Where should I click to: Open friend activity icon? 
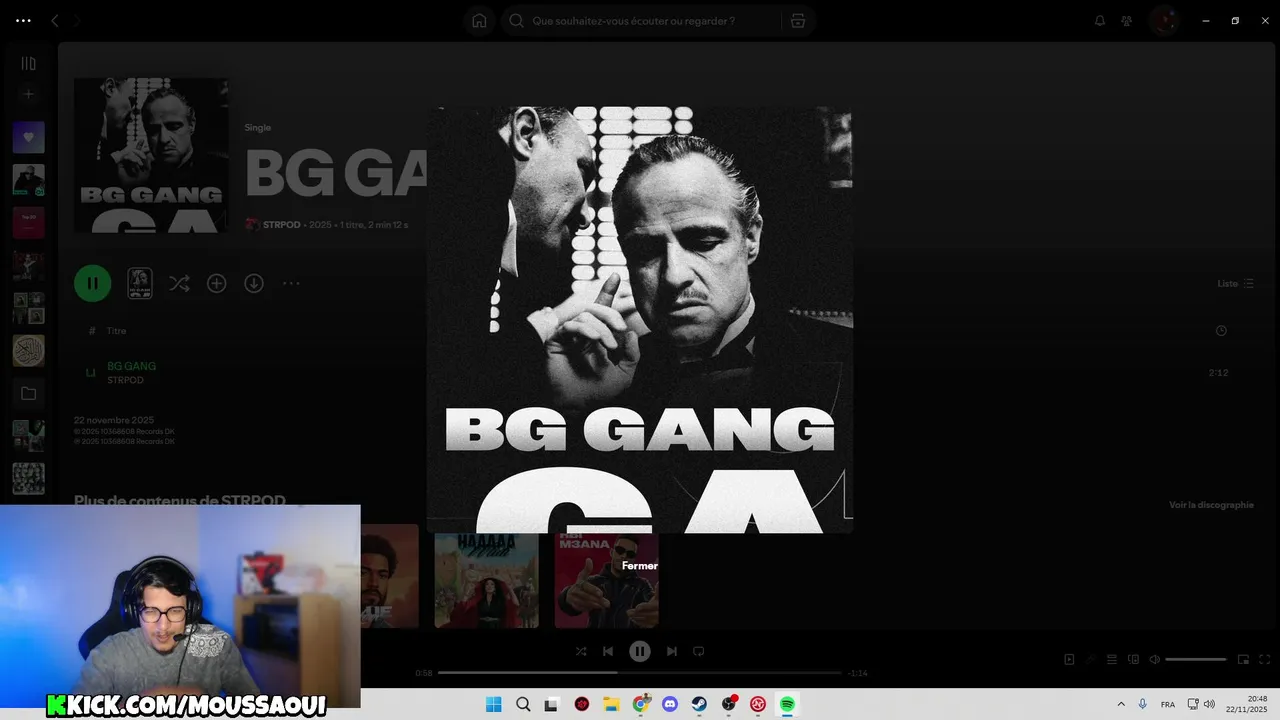pos(1127,21)
